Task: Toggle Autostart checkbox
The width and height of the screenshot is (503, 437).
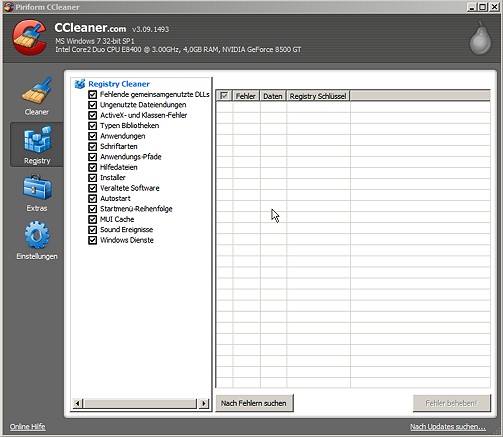Action: click(92, 198)
